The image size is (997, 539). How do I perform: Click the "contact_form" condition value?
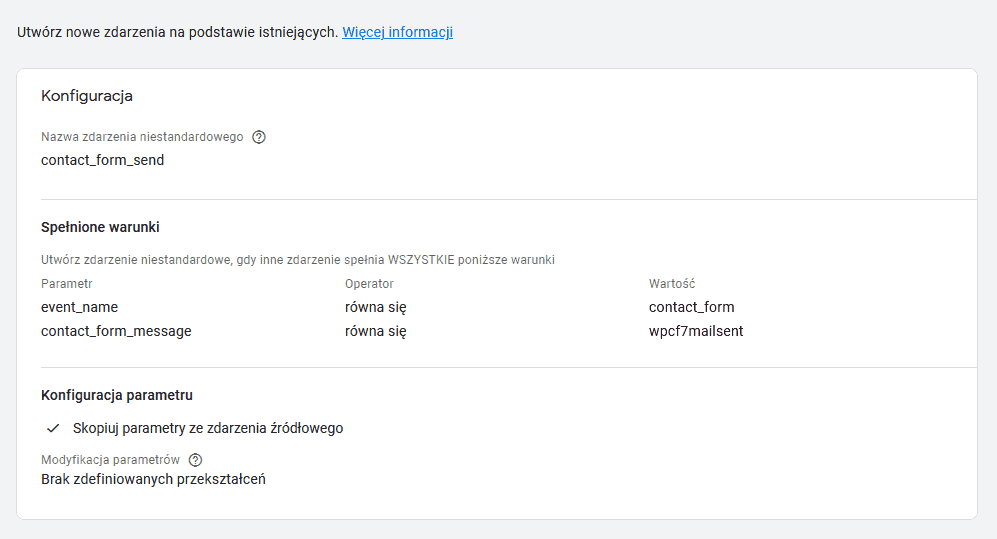(691, 307)
